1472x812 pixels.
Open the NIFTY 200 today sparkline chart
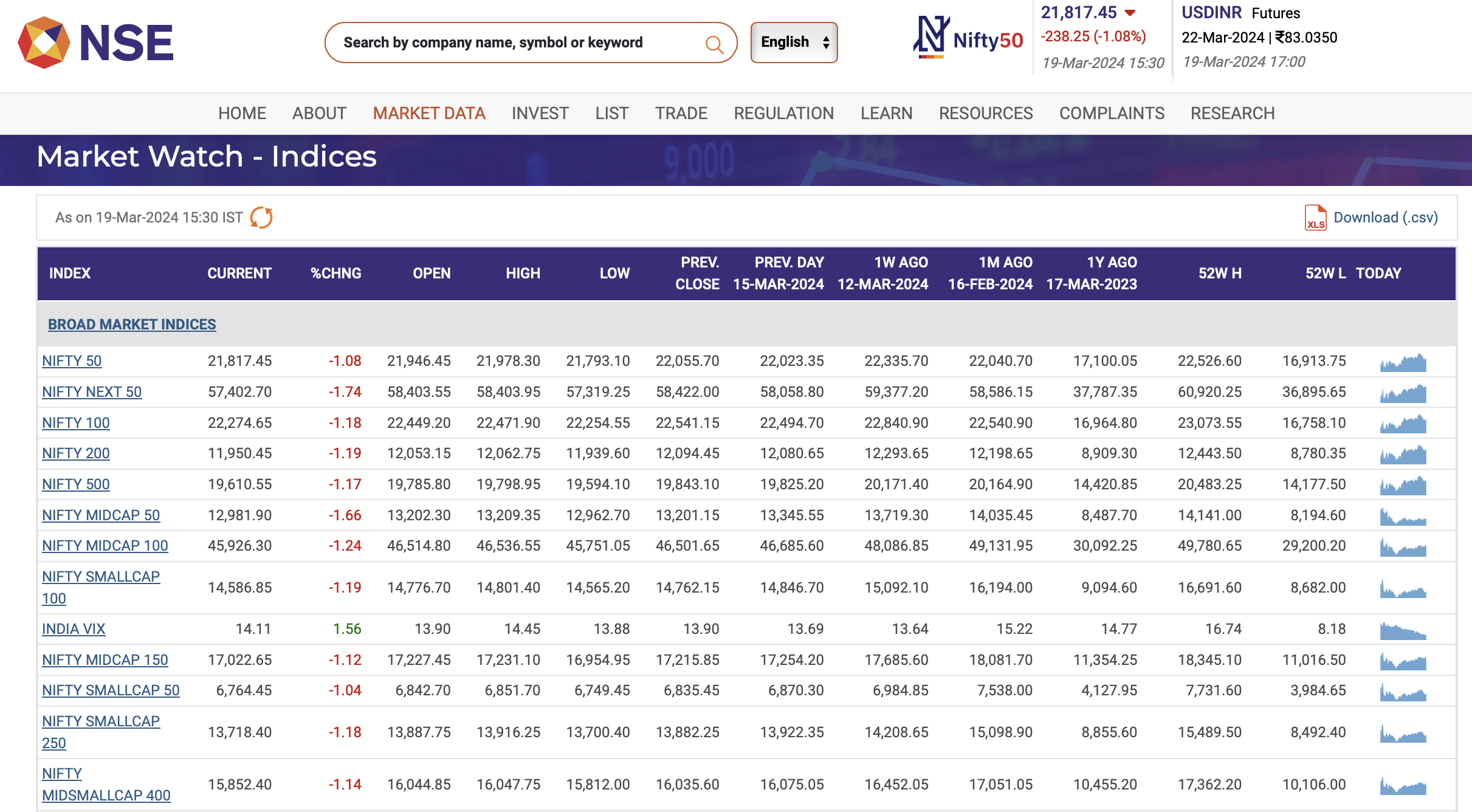(x=1403, y=454)
